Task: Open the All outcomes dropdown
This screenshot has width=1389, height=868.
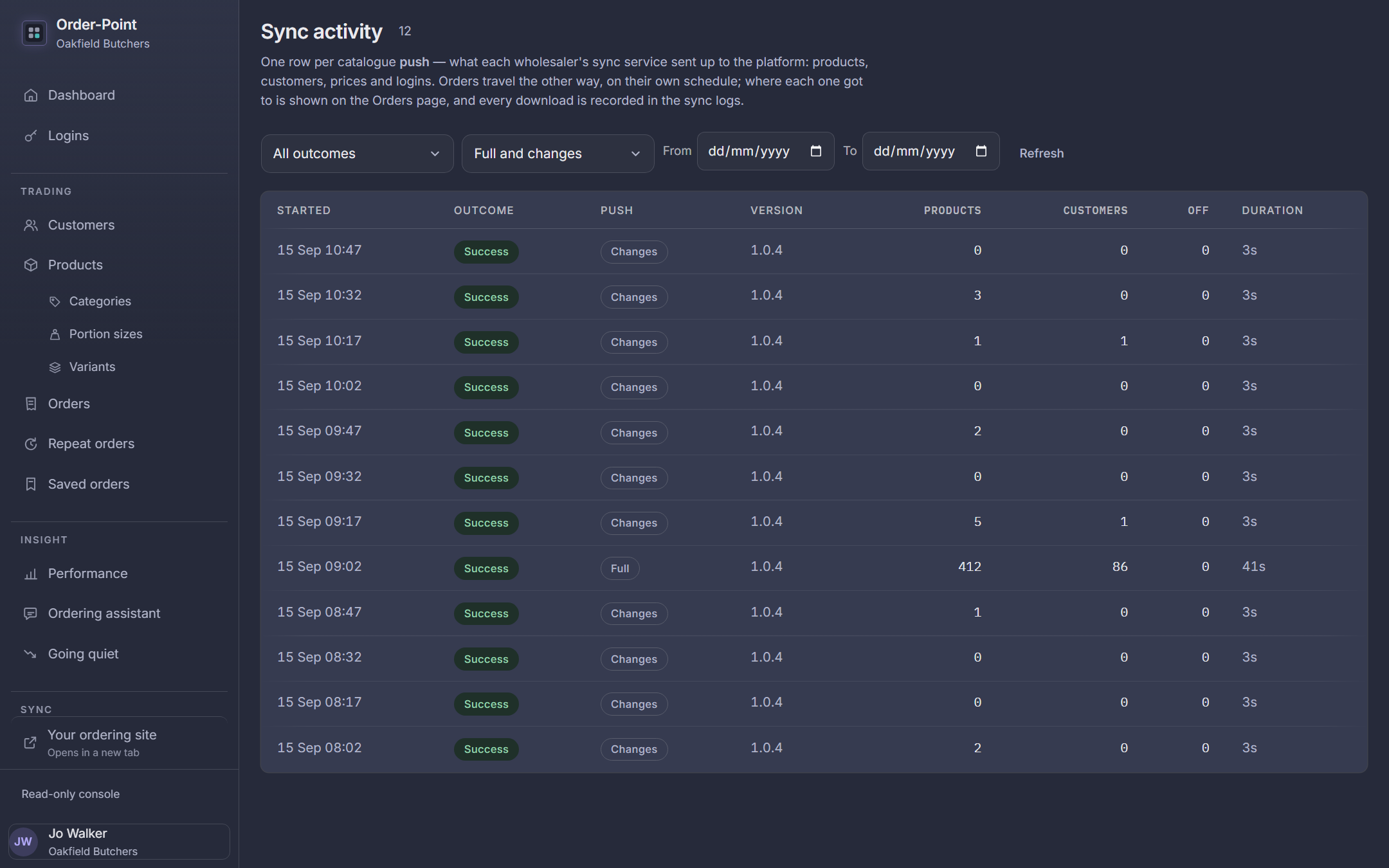Action: click(357, 154)
